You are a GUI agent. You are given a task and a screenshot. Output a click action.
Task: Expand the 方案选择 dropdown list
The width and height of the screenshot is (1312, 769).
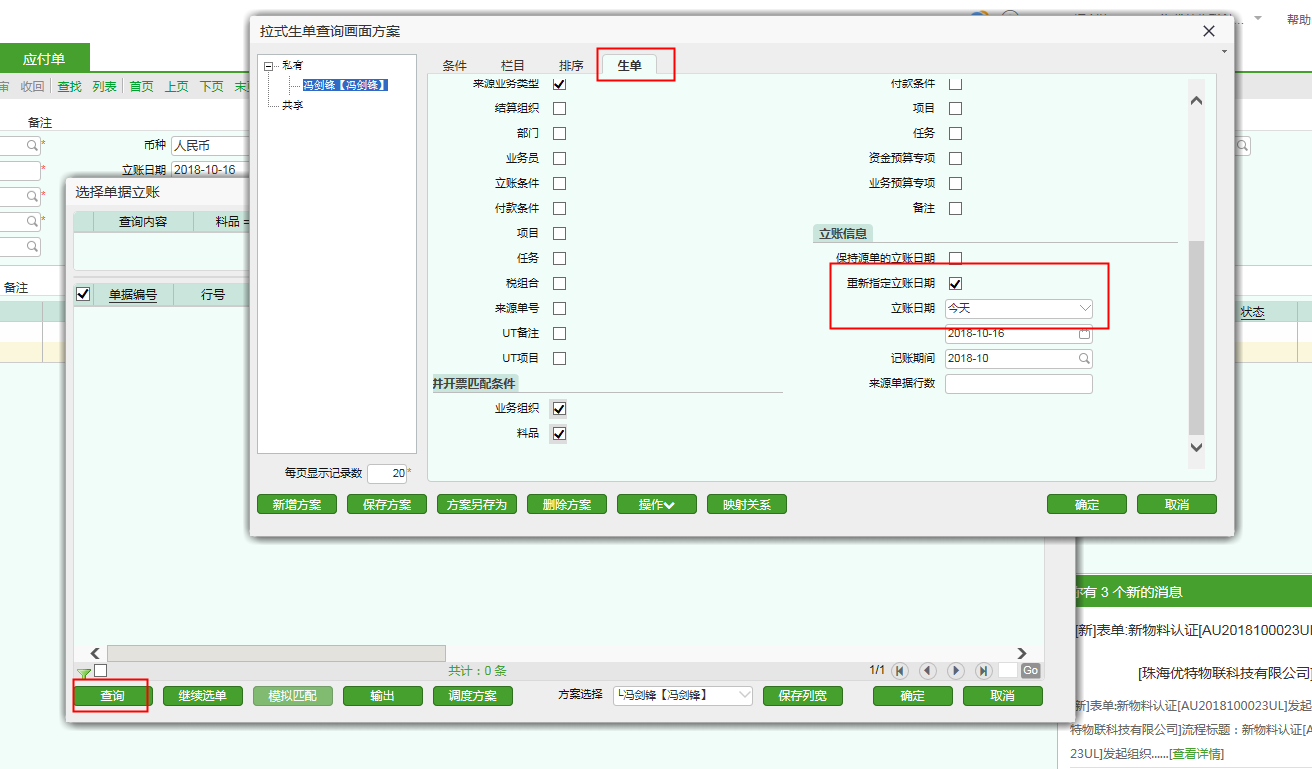[x=743, y=696]
